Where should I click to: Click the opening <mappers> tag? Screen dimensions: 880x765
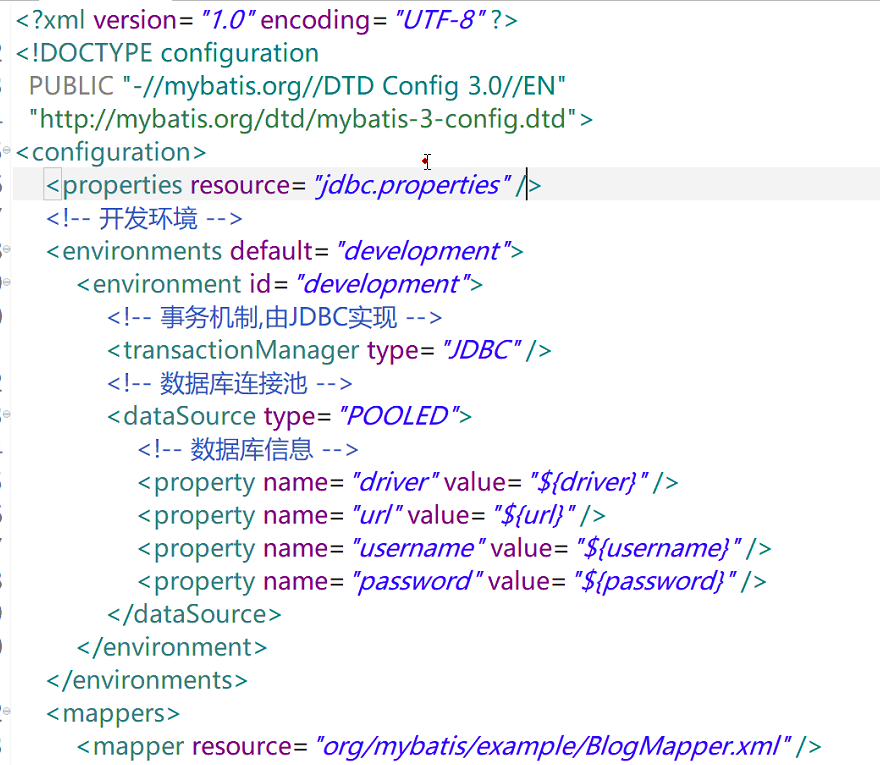[113, 714]
